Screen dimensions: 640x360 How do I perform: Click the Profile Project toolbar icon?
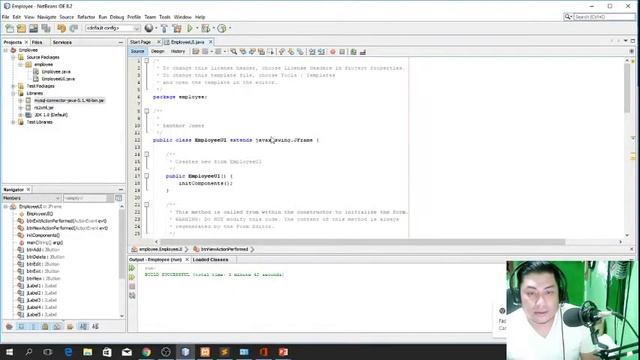click(222, 28)
